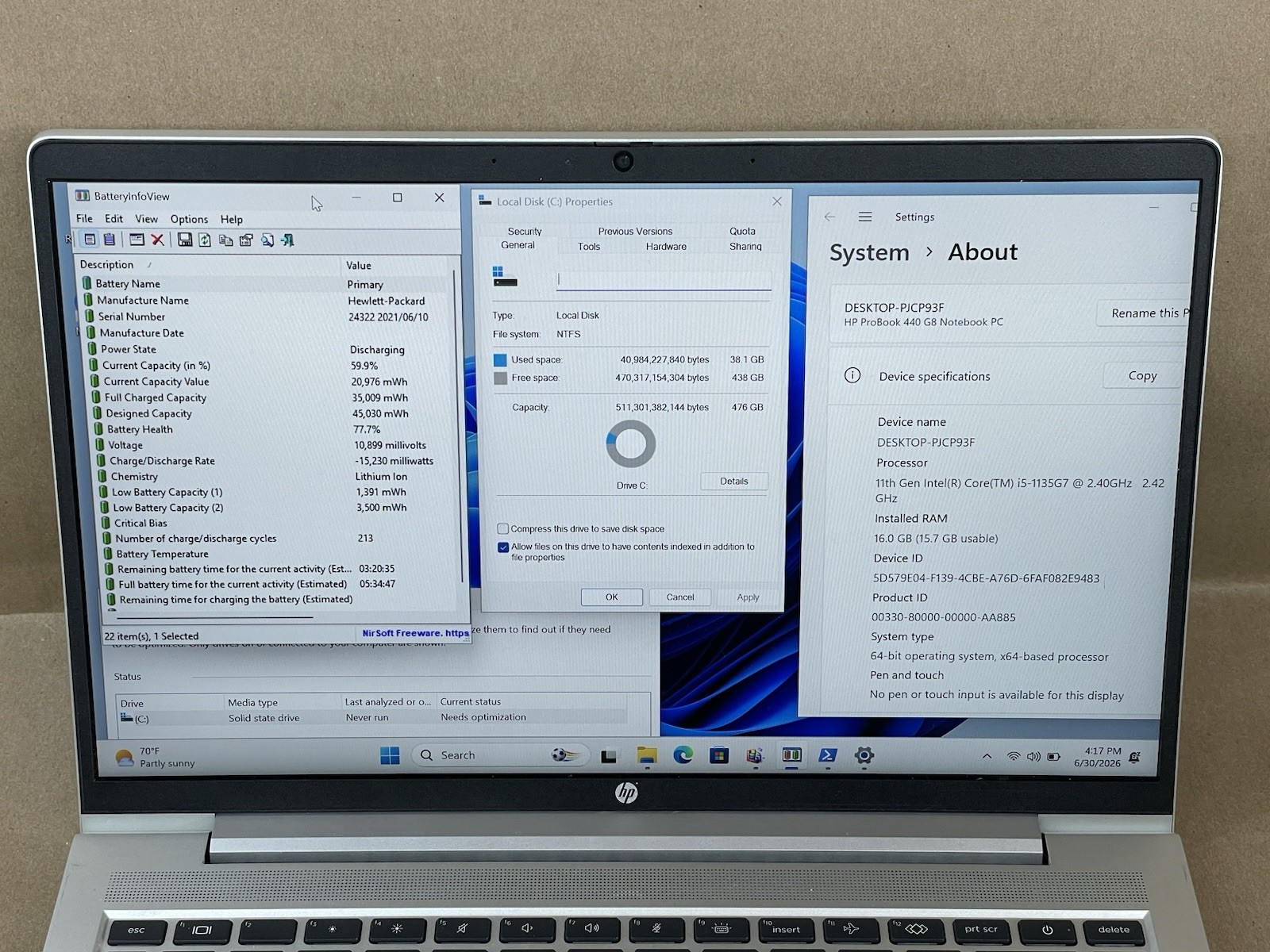1270x952 pixels.
Task: Click the BatteryInfoView vertical scrollbar
Action: 456,428
